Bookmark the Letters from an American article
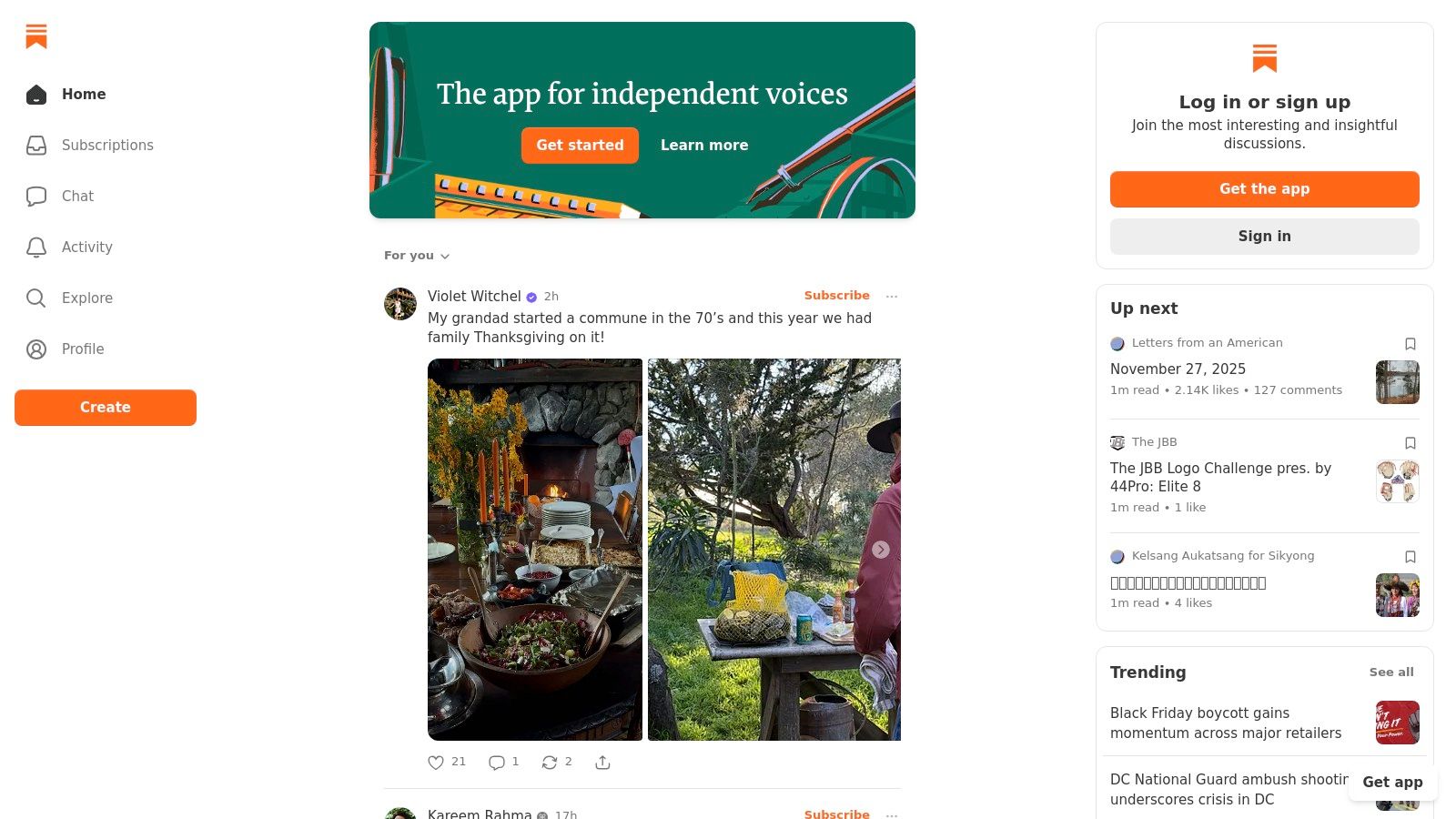The image size is (1456, 819). [1410, 344]
